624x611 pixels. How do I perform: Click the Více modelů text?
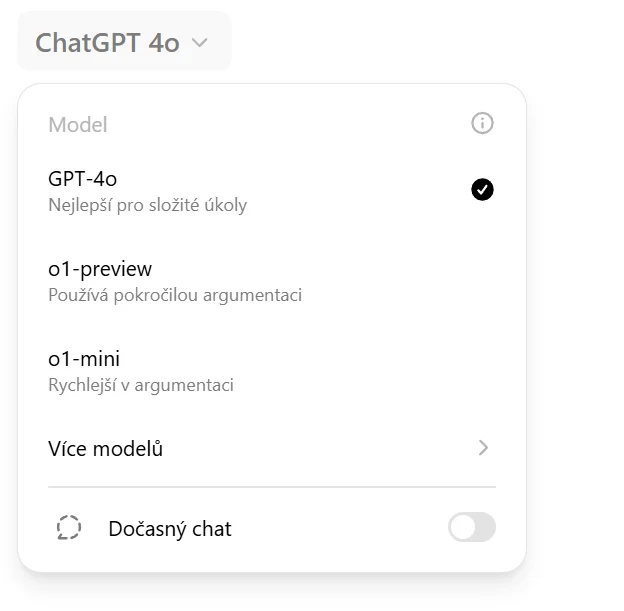coord(105,449)
